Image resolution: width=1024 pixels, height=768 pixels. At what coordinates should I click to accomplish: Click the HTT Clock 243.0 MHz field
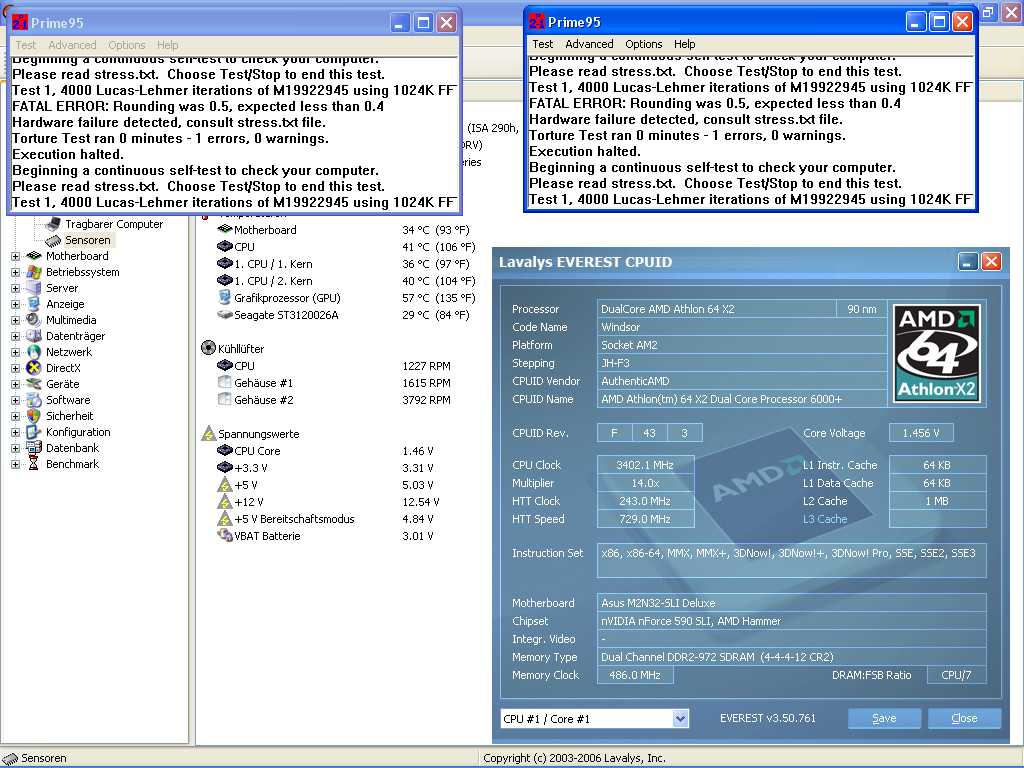click(645, 501)
